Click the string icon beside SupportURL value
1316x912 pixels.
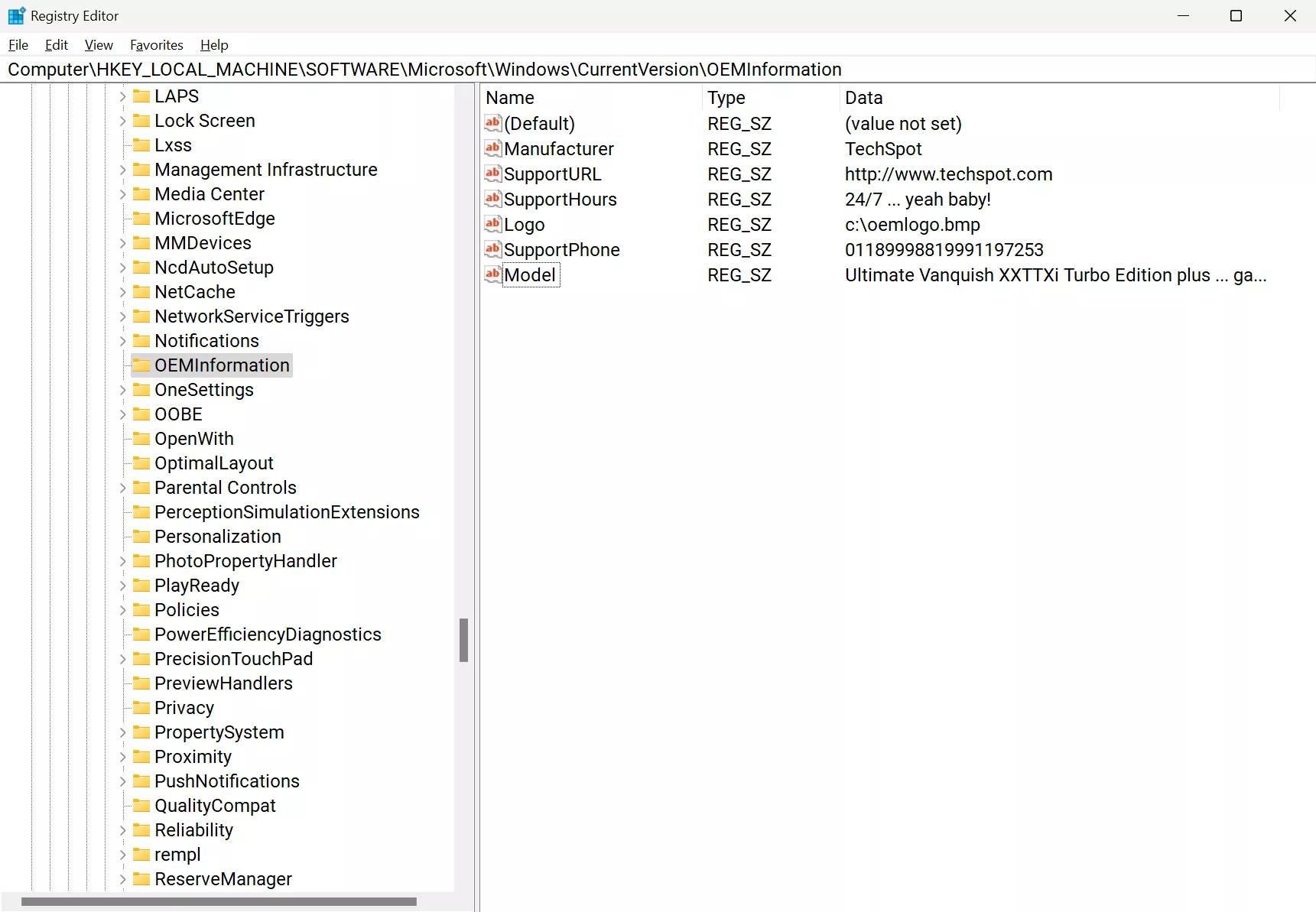(493, 174)
